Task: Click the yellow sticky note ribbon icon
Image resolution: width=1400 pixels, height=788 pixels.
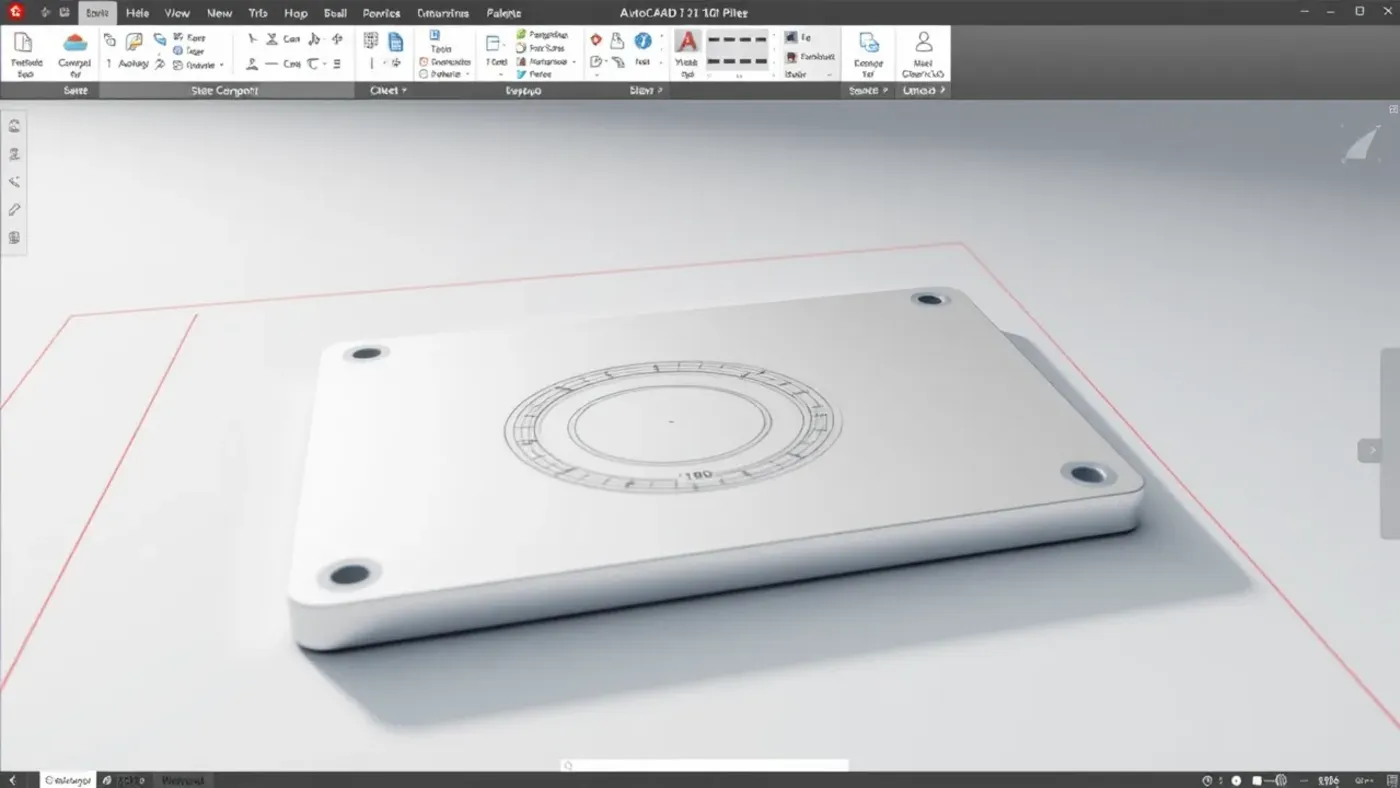Action: coord(133,41)
